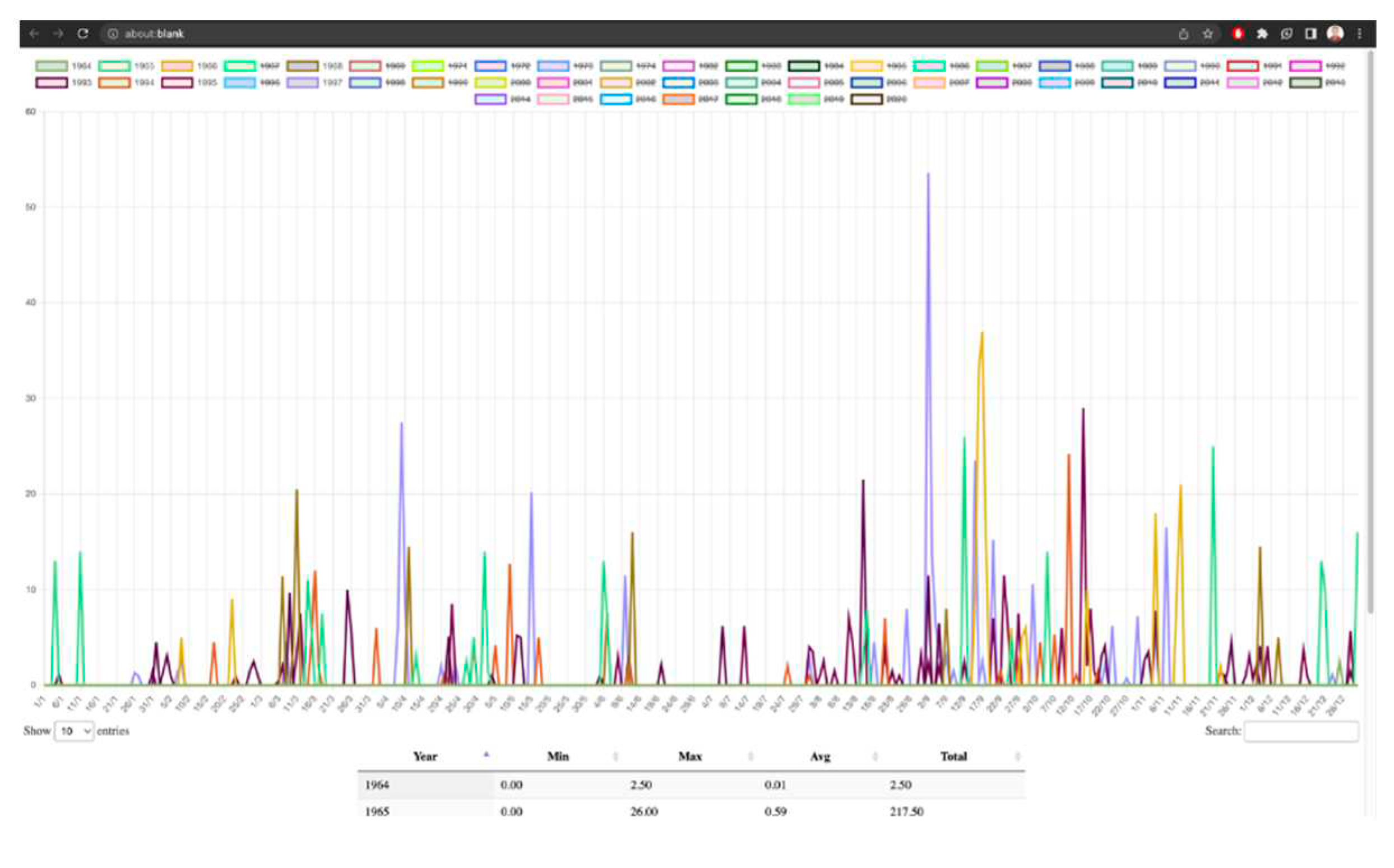Click the 1966 legend color swatch
Screen dimensions: 1394x868
[177, 66]
